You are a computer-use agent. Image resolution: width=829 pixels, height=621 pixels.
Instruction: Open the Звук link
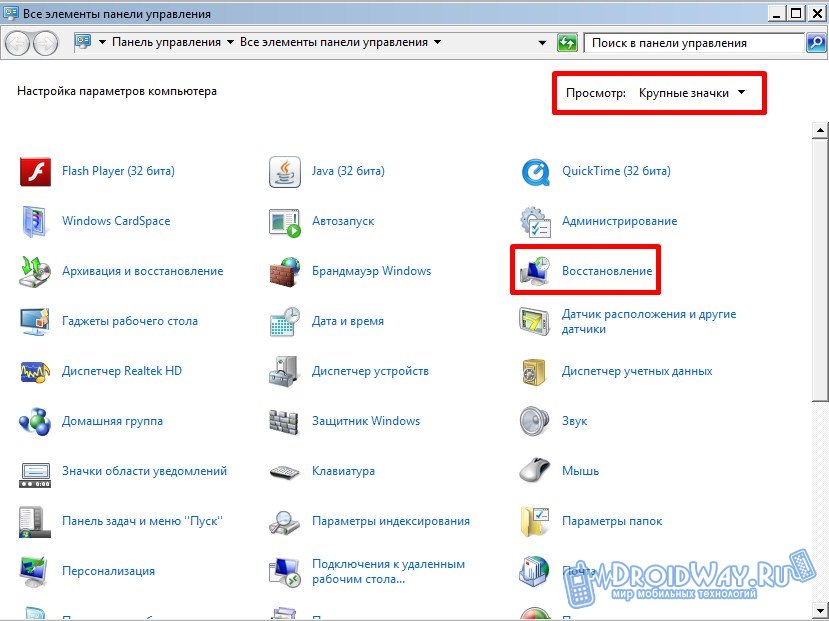click(574, 421)
